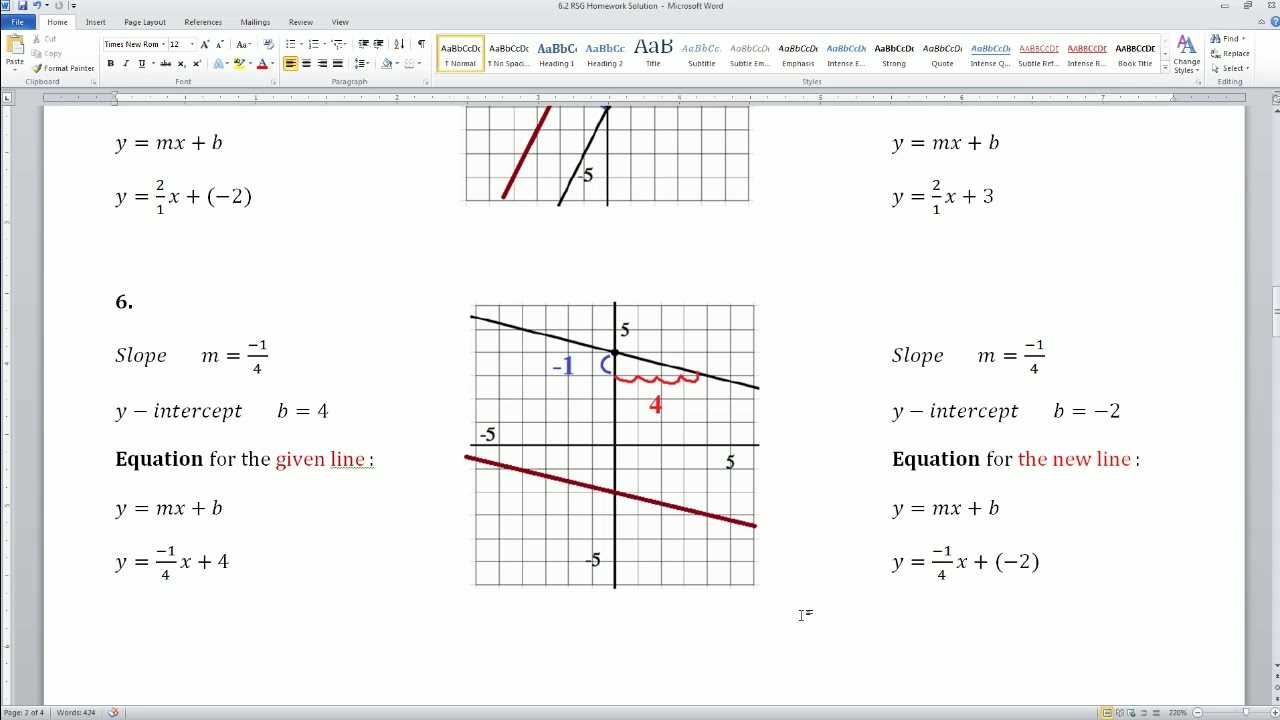Image resolution: width=1280 pixels, height=720 pixels.
Task: Toggle Center alignment
Action: [306, 64]
